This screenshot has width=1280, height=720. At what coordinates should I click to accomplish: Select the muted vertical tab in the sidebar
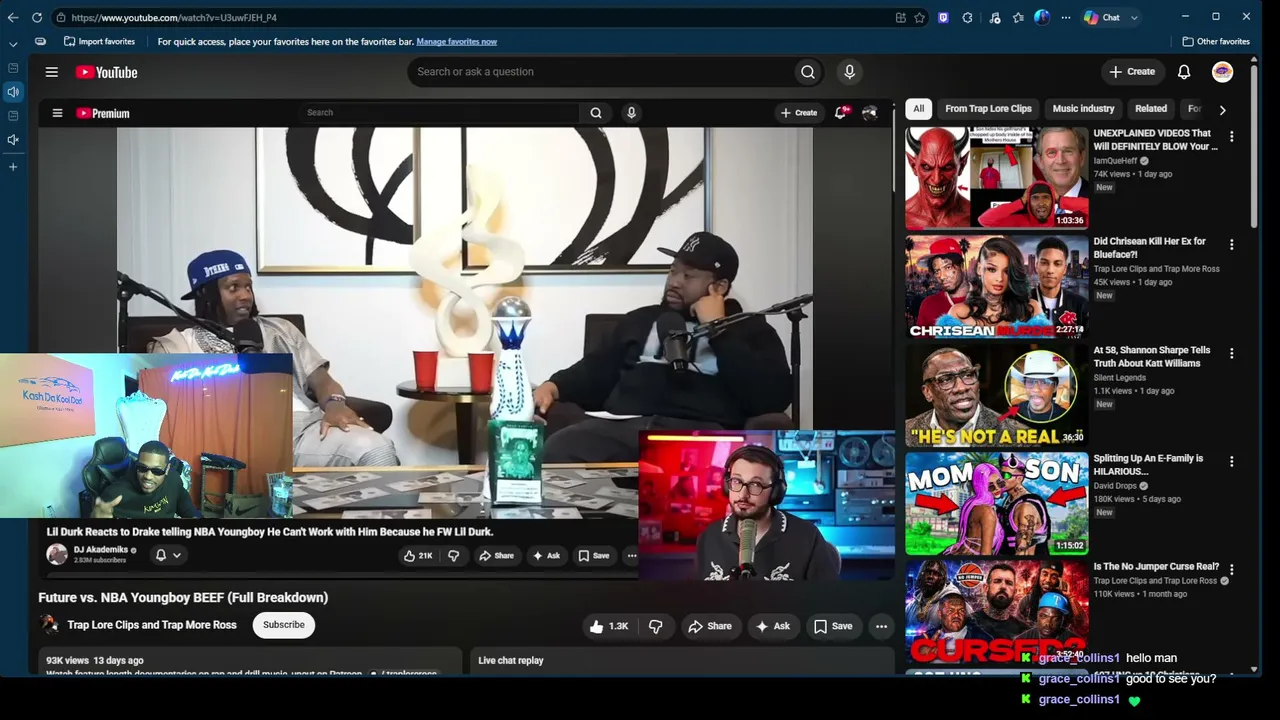click(13, 140)
